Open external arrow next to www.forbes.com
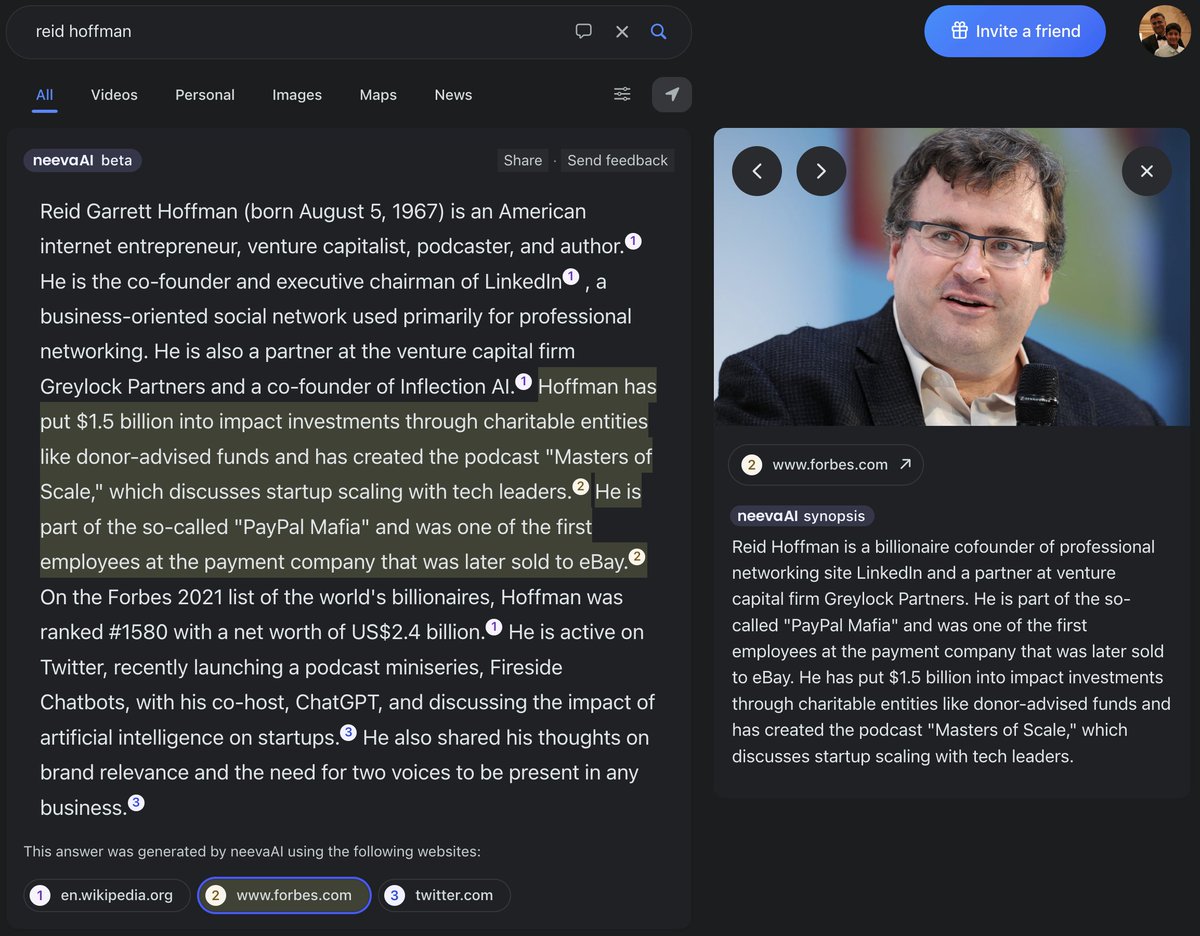The image size is (1200, 936). coord(905,464)
